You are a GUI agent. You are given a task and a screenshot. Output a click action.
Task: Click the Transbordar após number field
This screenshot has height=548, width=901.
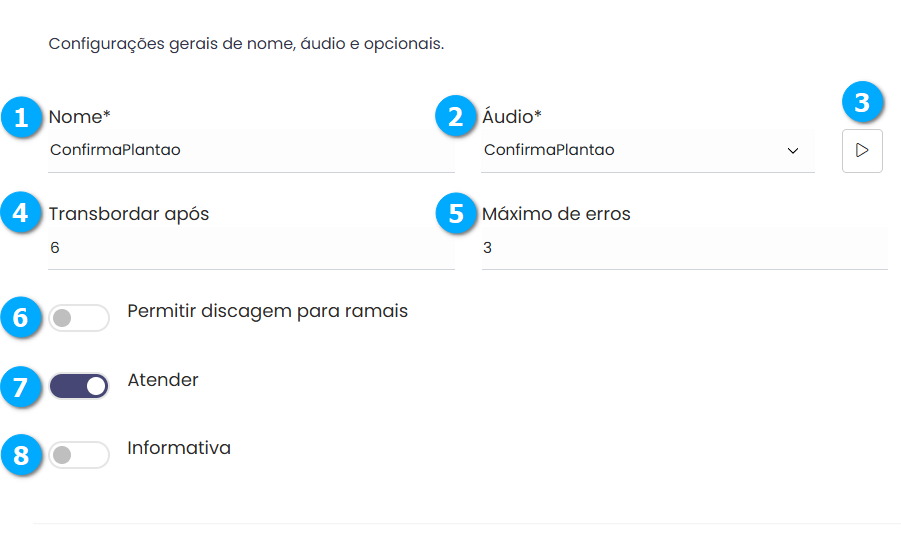point(250,248)
